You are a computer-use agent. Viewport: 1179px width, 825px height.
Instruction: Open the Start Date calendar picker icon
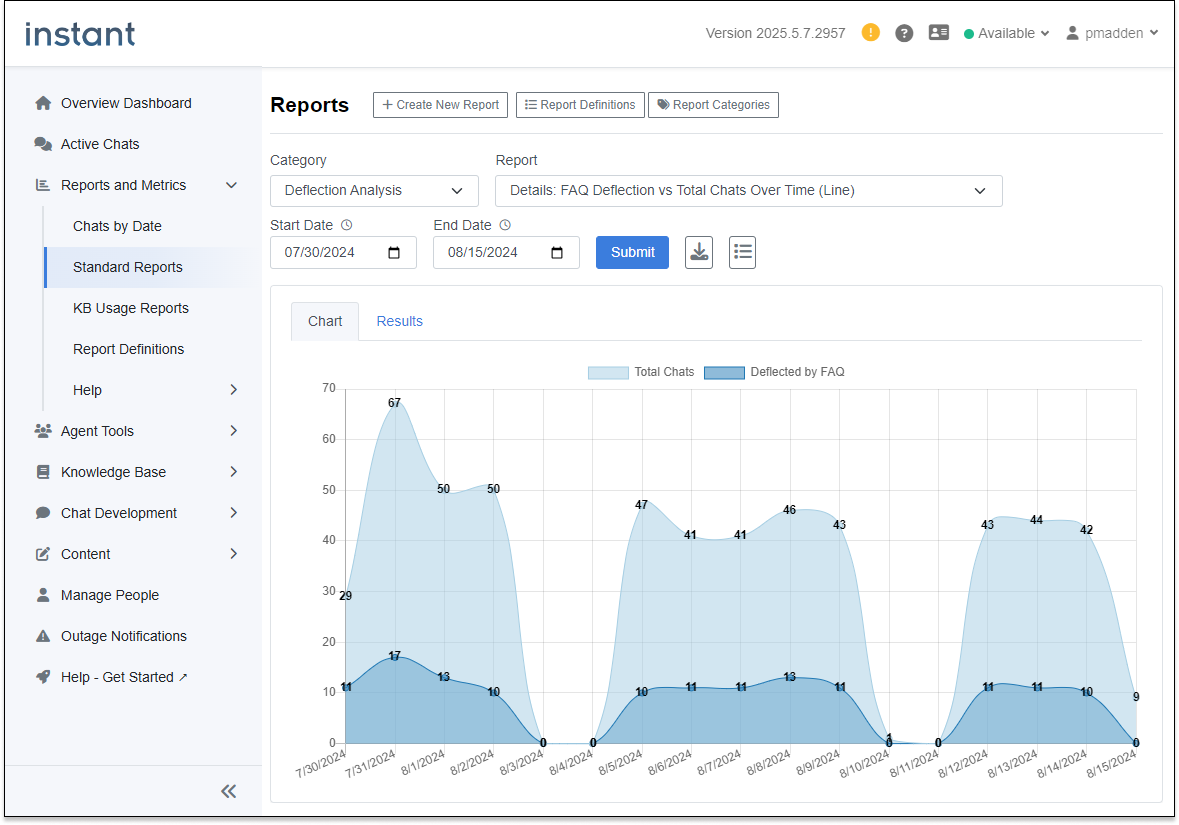394,253
